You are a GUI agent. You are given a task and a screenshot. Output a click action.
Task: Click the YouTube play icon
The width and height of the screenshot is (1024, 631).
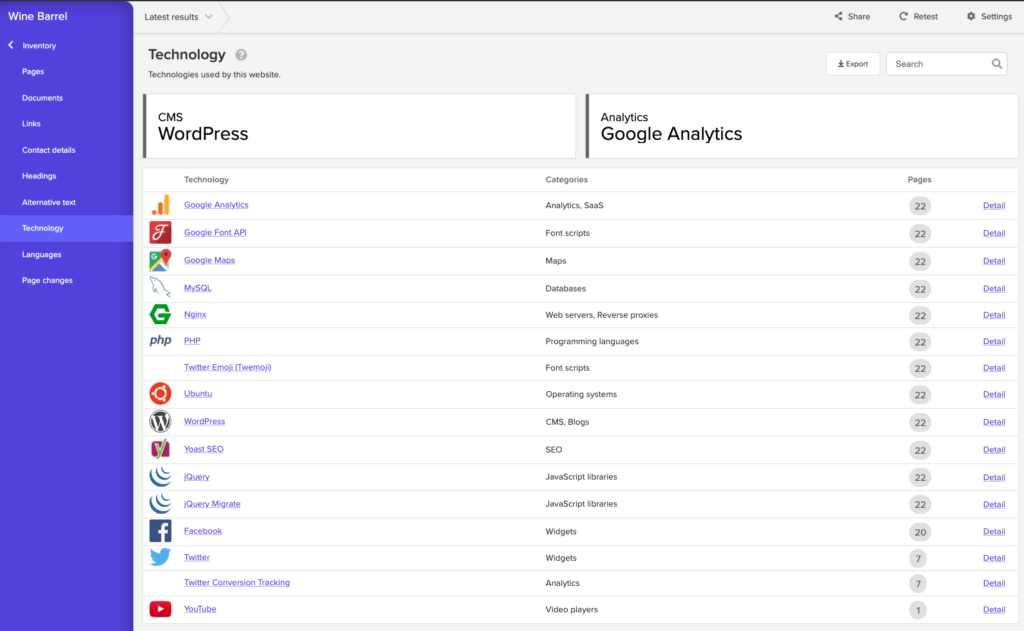[x=160, y=609]
